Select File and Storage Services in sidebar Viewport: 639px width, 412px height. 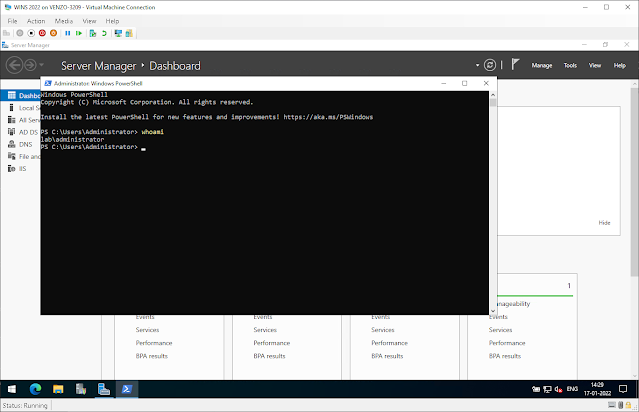[20, 156]
